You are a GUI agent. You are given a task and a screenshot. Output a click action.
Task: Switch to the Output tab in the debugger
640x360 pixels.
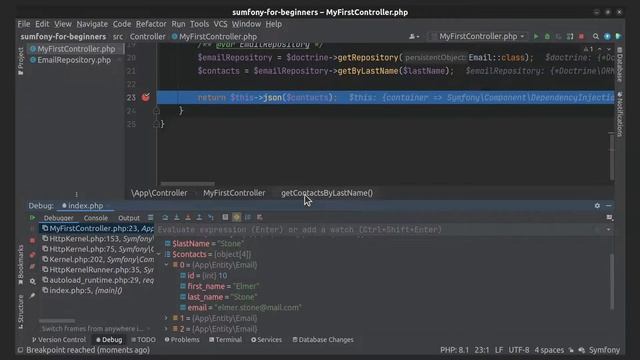(x=129, y=218)
